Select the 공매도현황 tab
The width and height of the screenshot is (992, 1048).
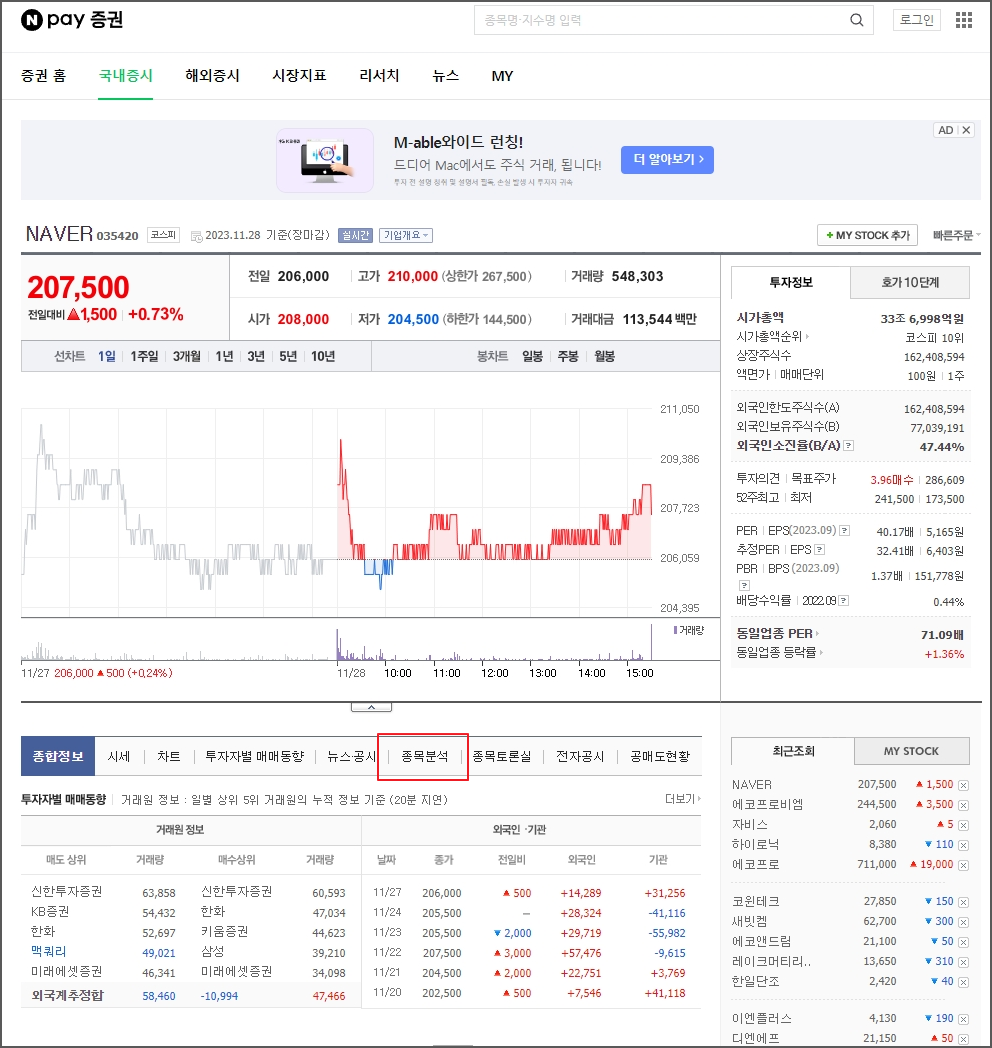(x=659, y=757)
